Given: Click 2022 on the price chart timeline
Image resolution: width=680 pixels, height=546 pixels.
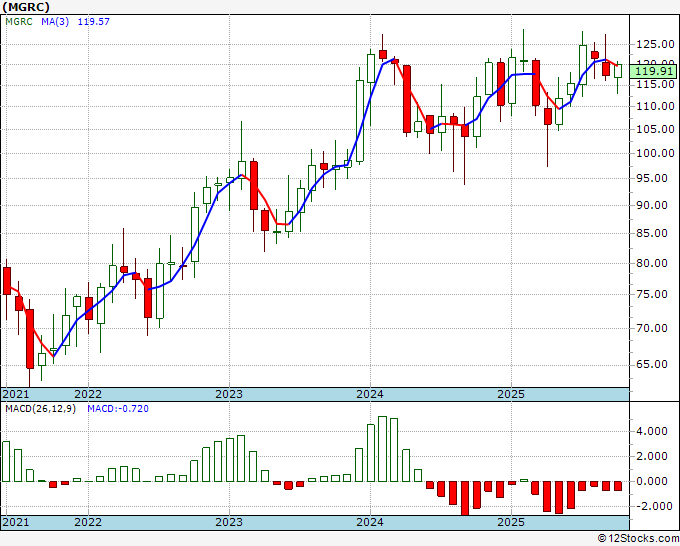Looking at the screenshot, I should click(x=88, y=394).
